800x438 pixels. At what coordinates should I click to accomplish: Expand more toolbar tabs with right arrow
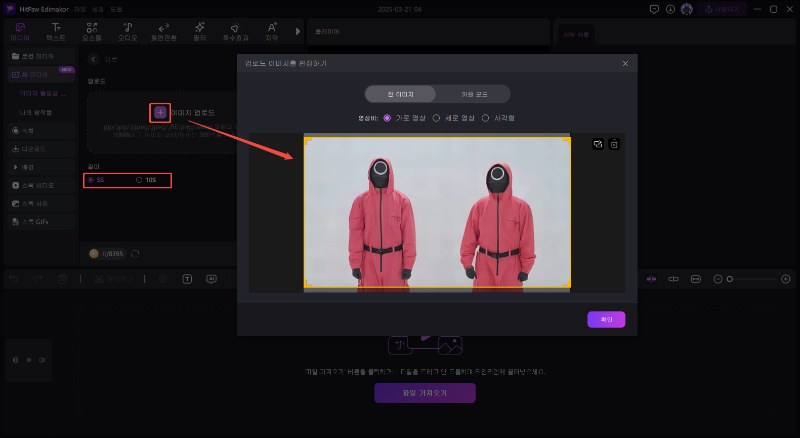point(297,31)
